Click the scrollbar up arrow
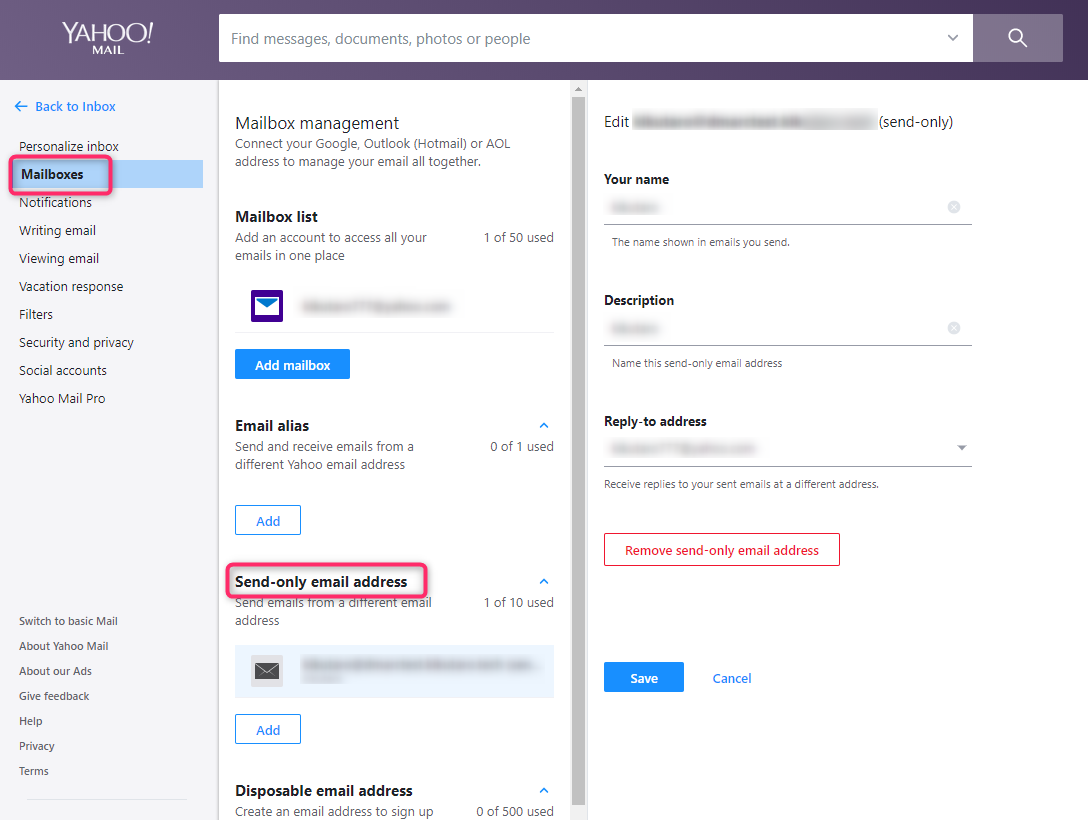This screenshot has width=1088, height=820. (579, 89)
